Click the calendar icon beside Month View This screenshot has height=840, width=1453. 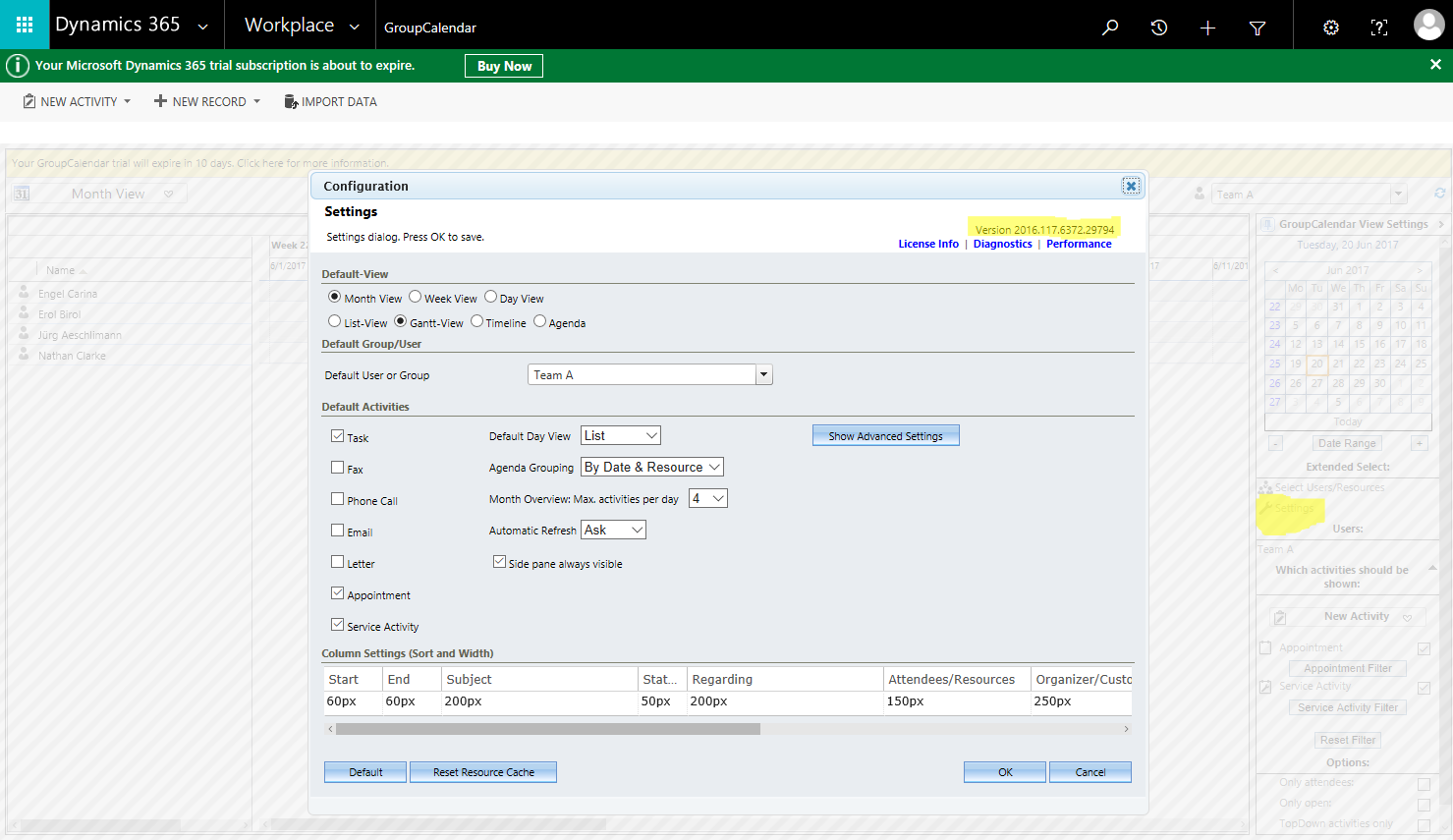tap(22, 194)
